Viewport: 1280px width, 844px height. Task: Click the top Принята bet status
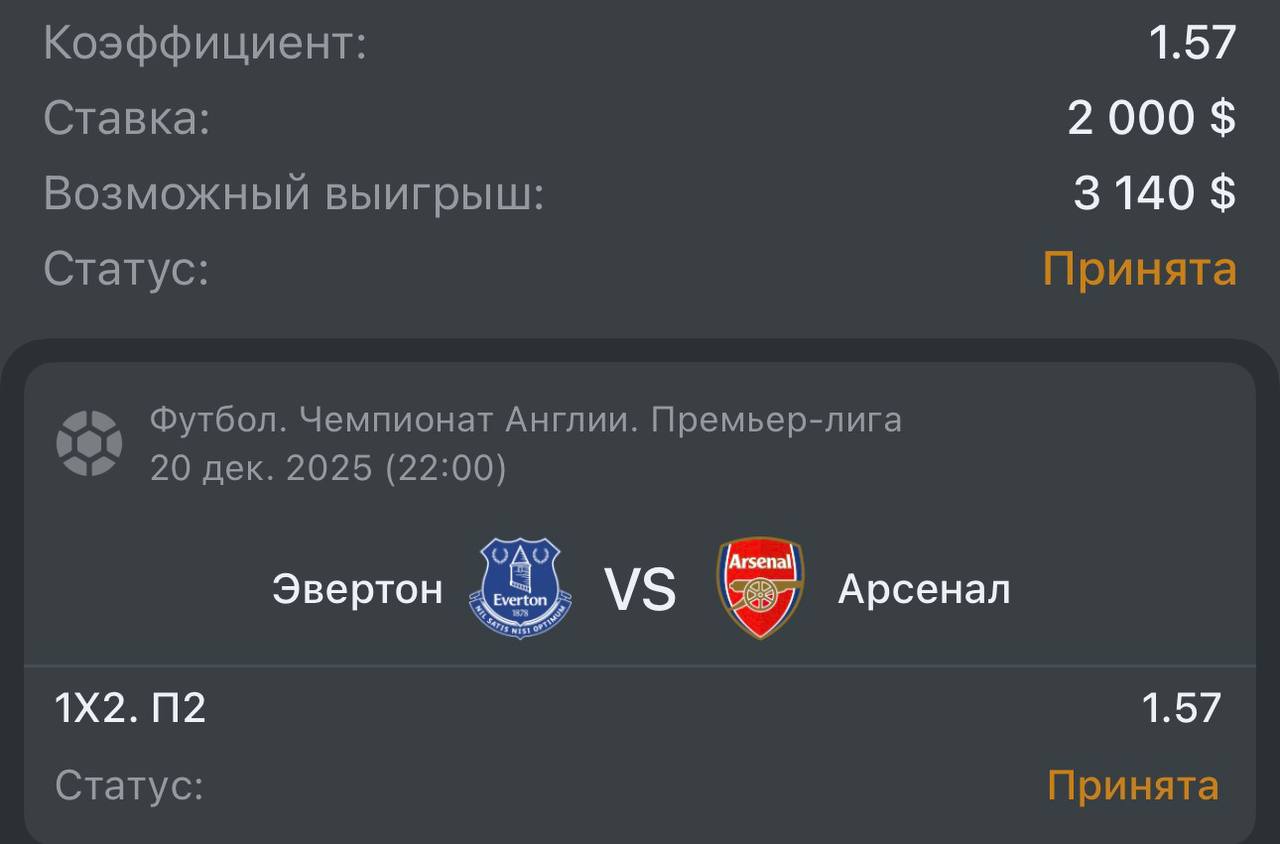(1140, 269)
